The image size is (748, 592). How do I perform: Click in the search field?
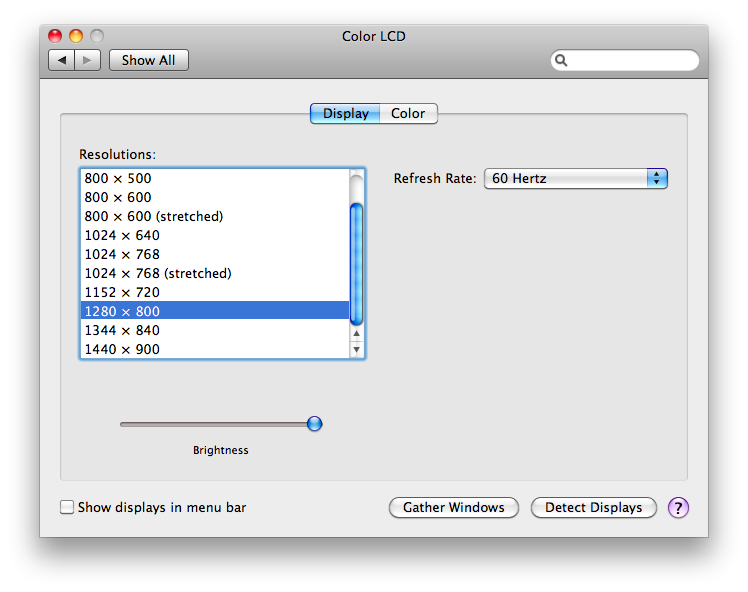pyautogui.click(x=625, y=60)
